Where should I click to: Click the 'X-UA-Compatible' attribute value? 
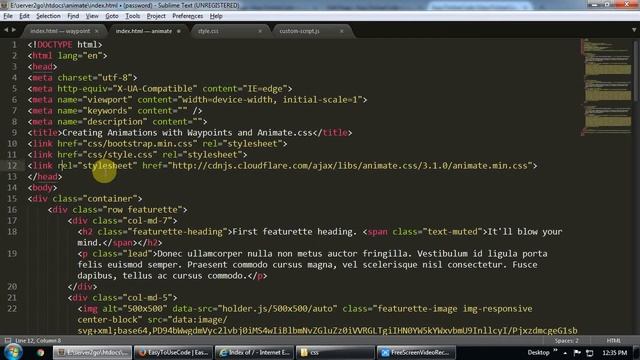[x=155, y=89]
